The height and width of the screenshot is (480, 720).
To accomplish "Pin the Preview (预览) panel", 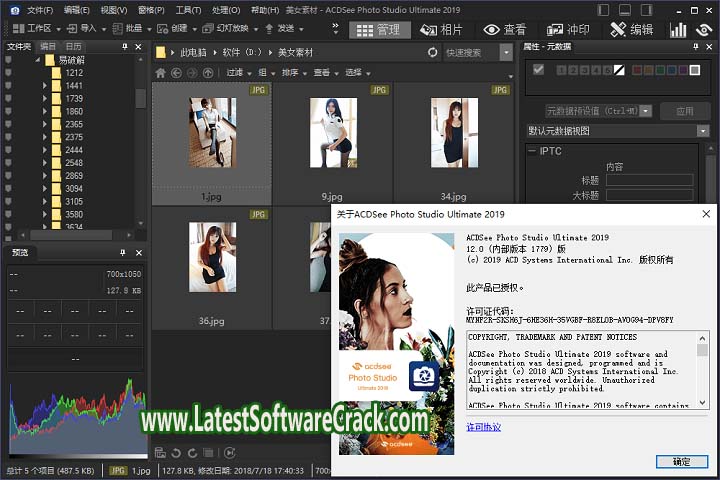I will point(123,252).
